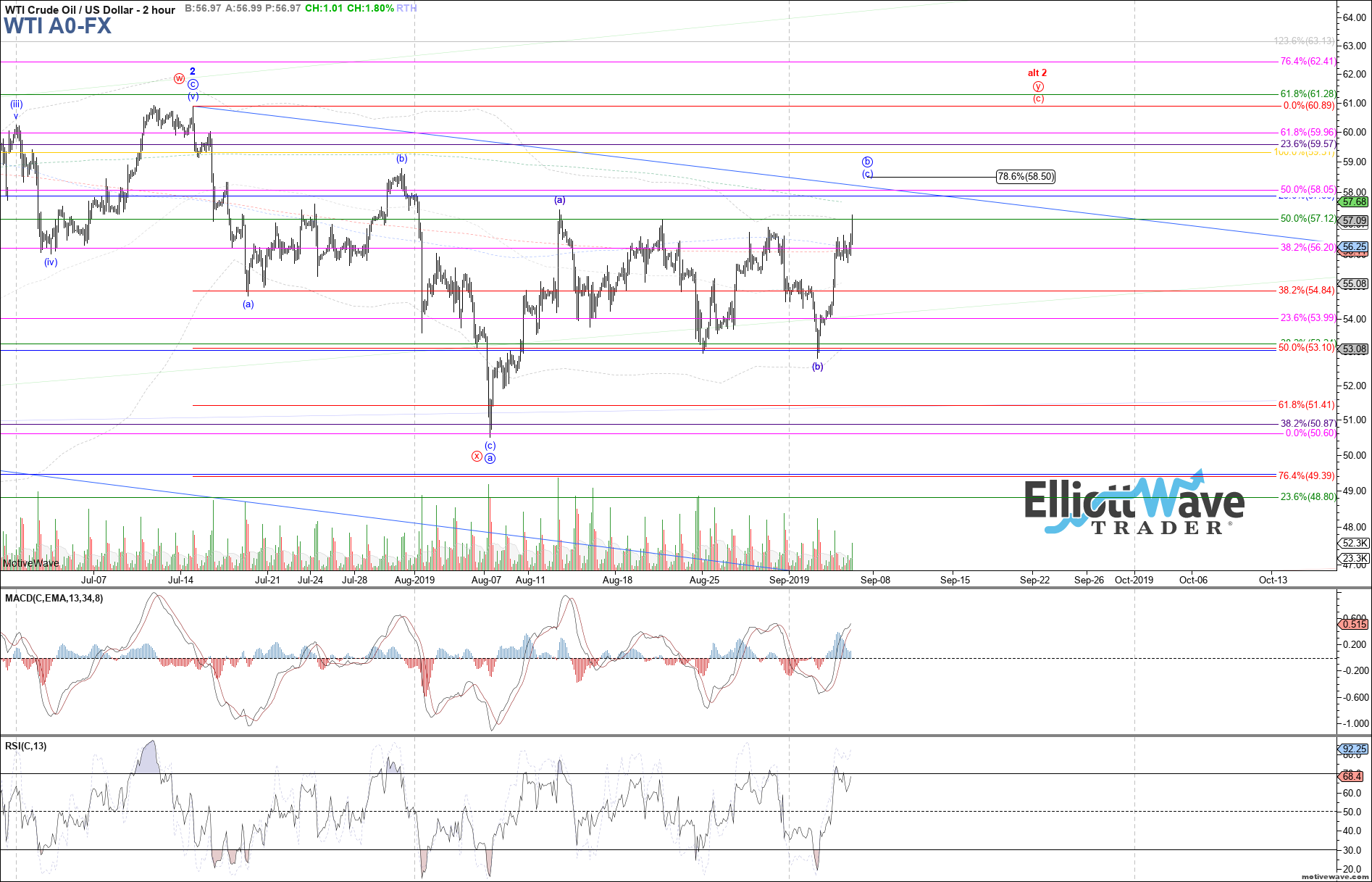Viewport: 1372px width, 882px height.
Task: Click the '64.00' price on the scale
Action: 1355,18
